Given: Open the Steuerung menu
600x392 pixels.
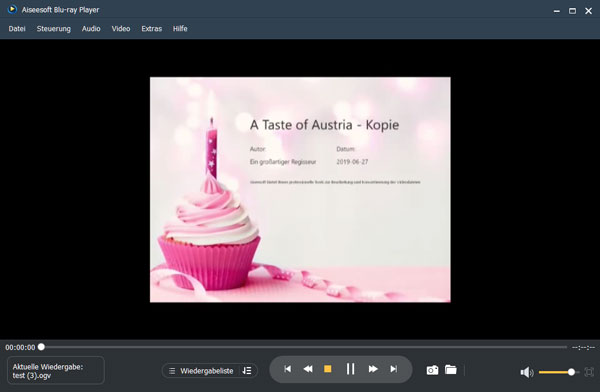Looking at the screenshot, I should (x=54, y=29).
